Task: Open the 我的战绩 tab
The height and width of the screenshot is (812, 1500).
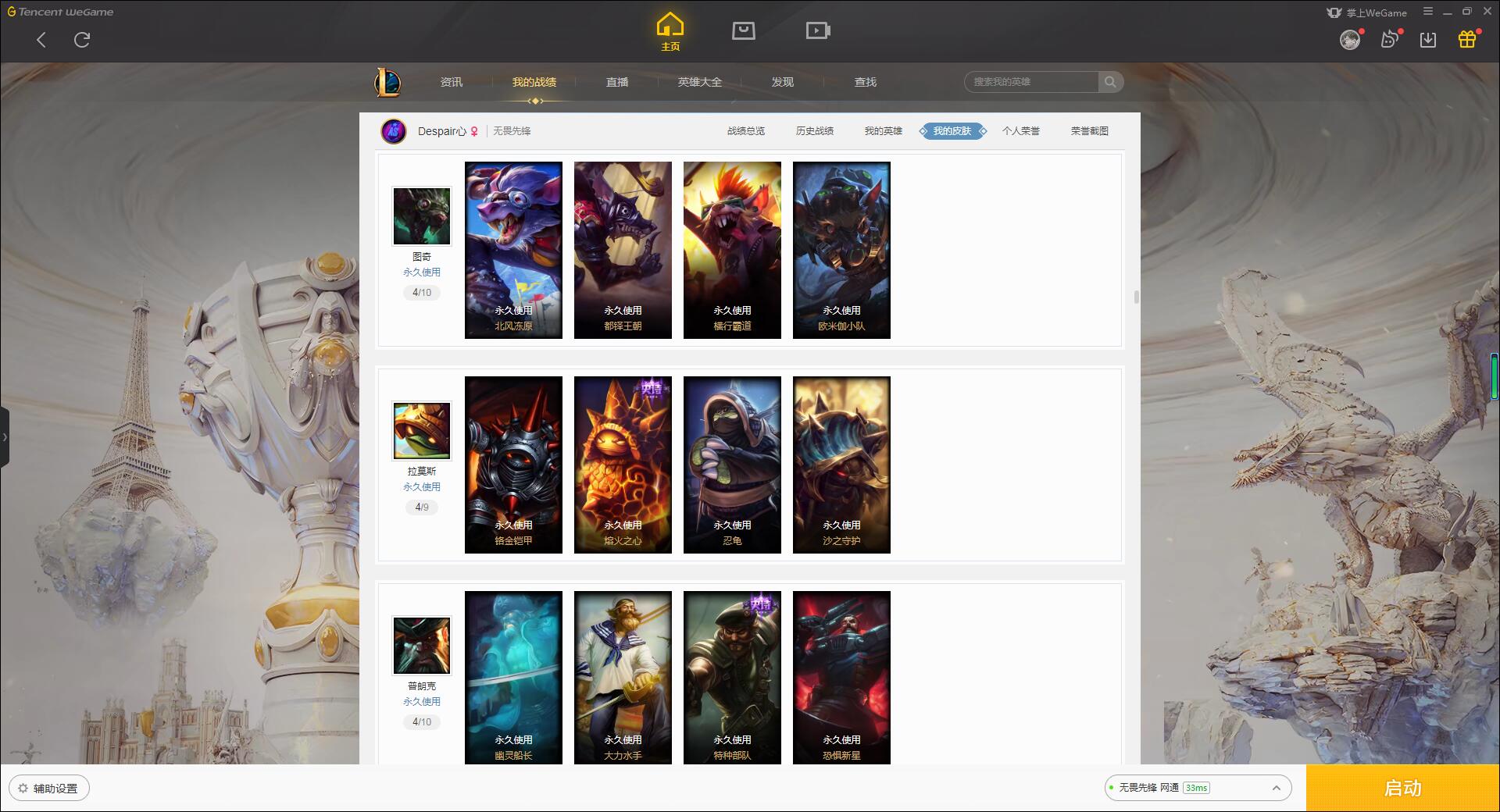Action: (x=534, y=82)
